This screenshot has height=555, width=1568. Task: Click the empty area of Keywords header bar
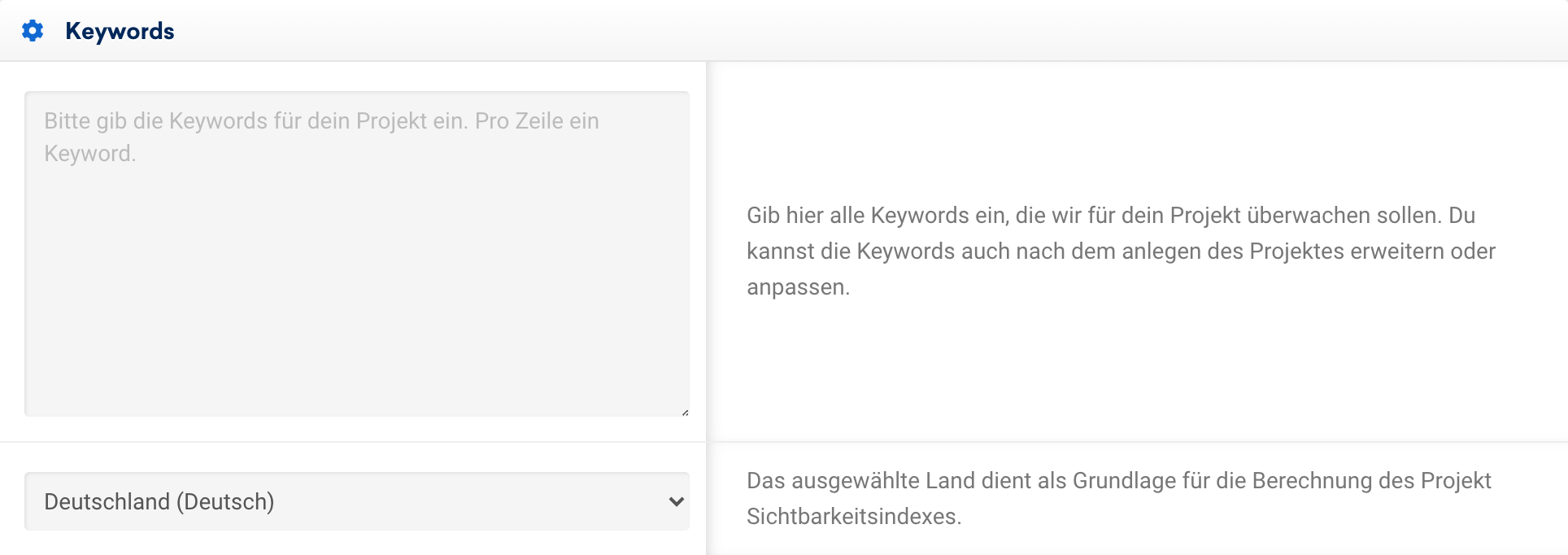(x=813, y=31)
